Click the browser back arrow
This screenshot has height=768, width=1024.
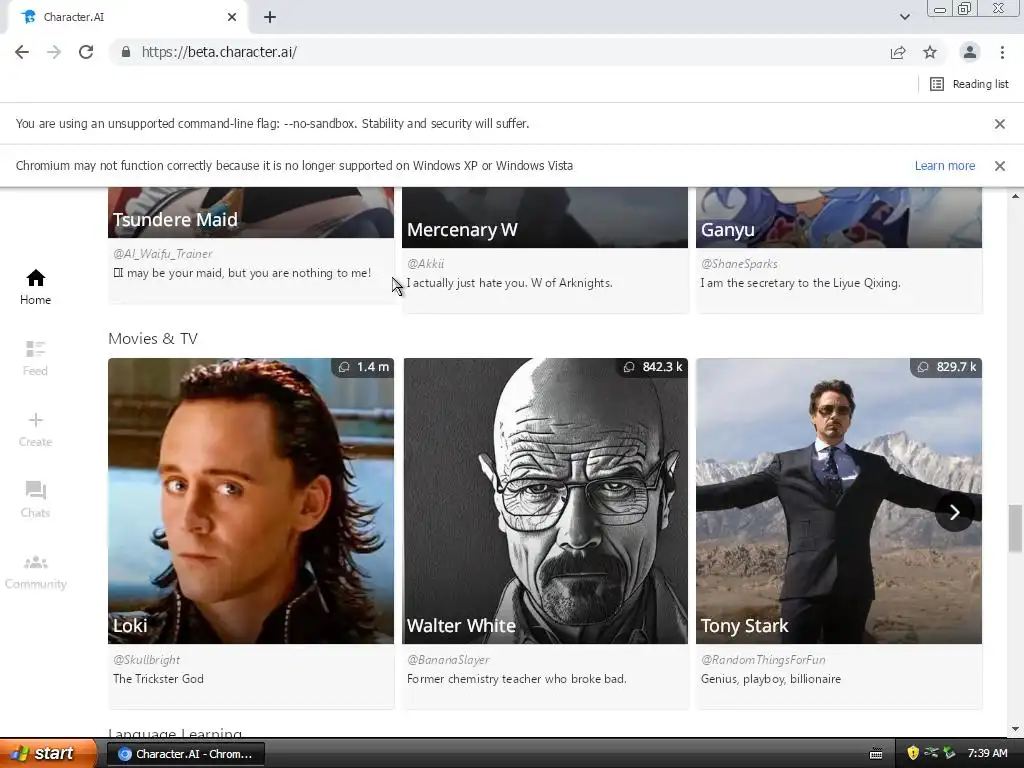coord(22,52)
